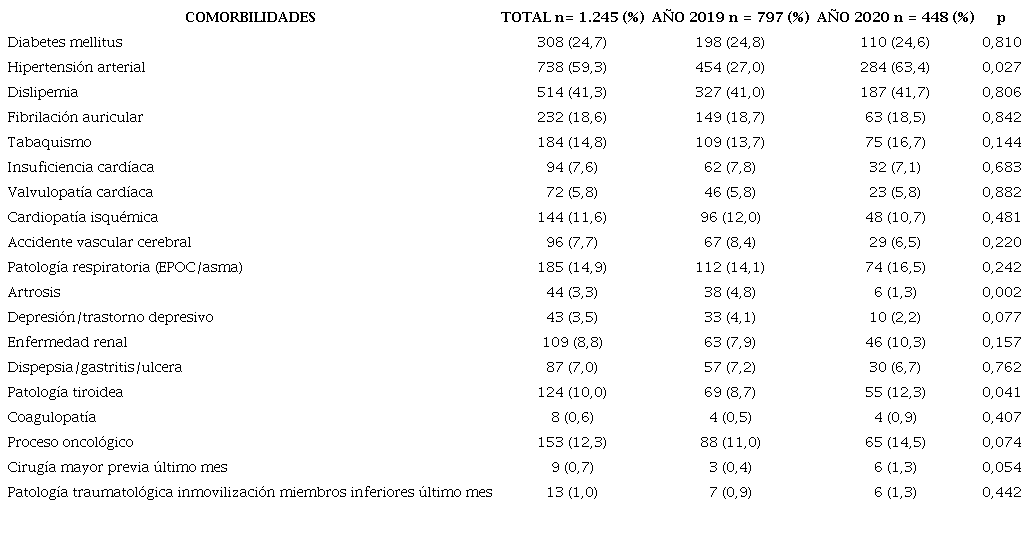
Task: Click the COMORBILIDADES column header
Action: [250, 17]
